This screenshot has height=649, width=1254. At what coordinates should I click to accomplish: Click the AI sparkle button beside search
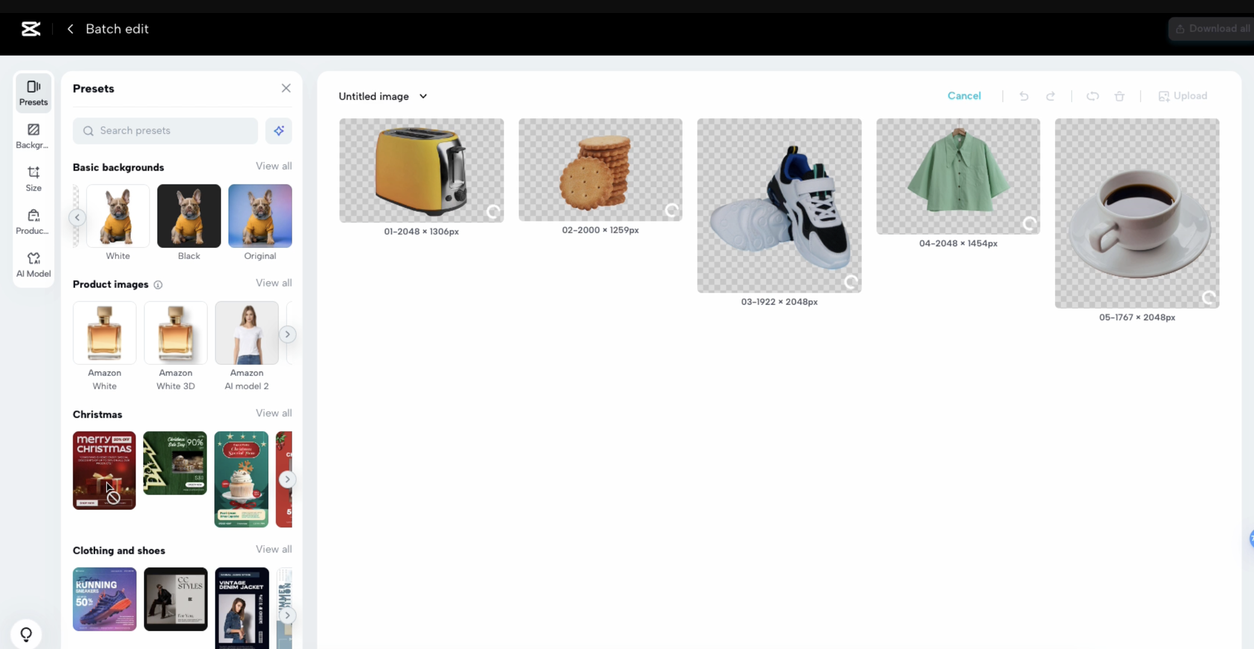[279, 131]
